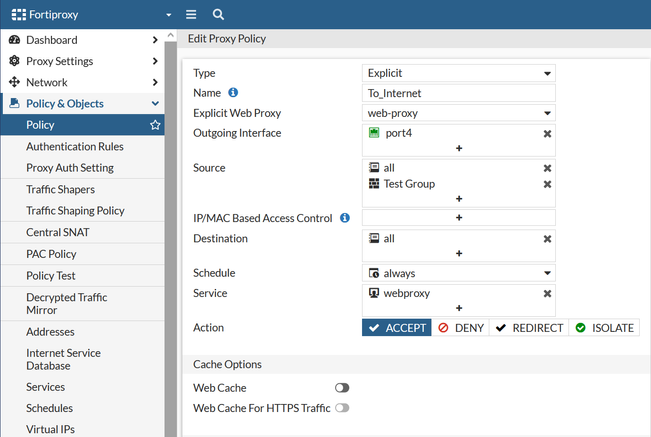The width and height of the screenshot is (651, 437).
Task: Add an IP/MAC Based Access Control entry
Action: click(x=459, y=218)
